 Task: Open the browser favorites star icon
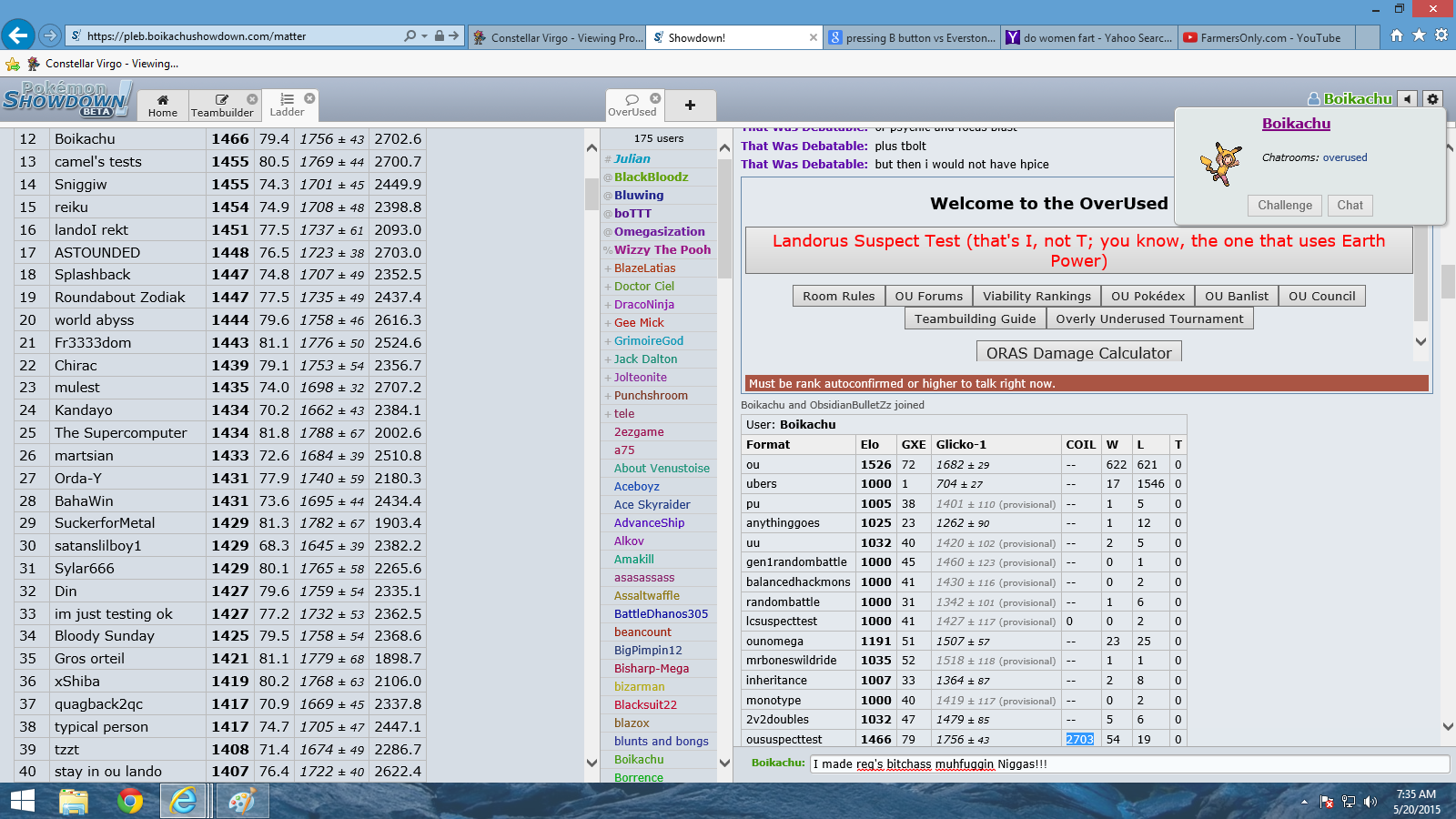pos(1419,35)
